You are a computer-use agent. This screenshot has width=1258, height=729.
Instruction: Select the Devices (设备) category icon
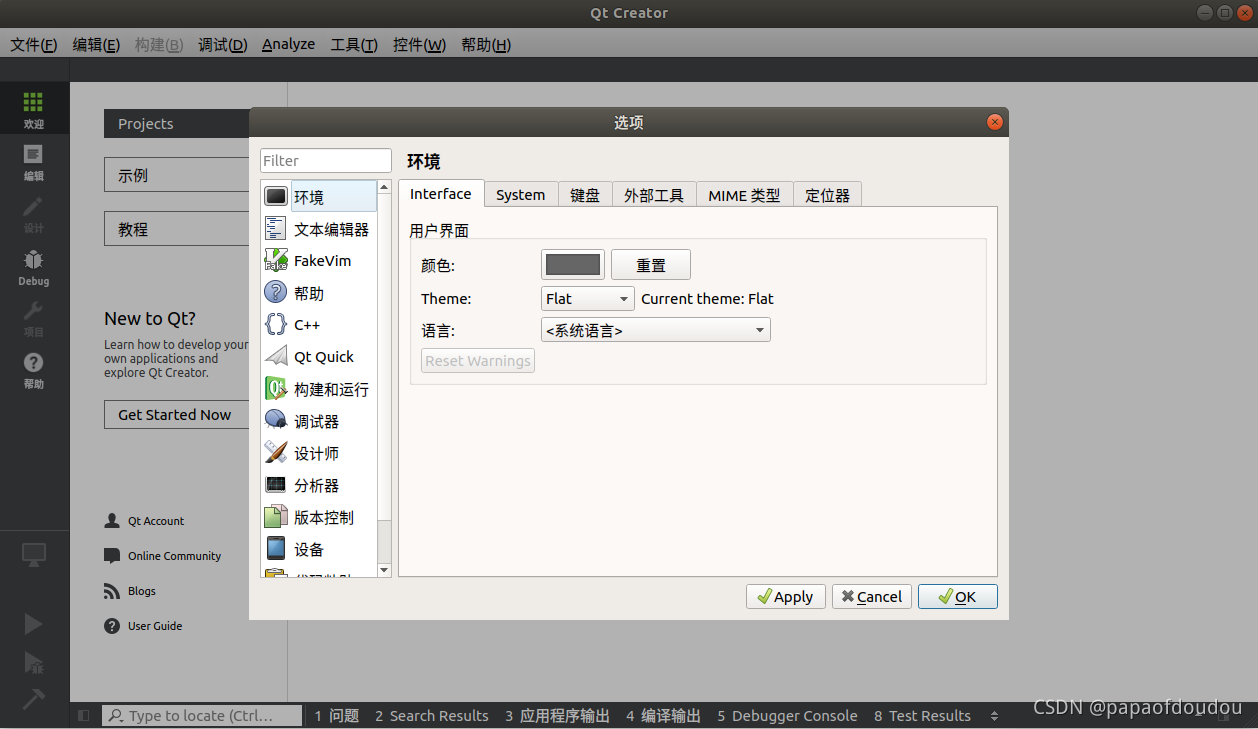[276, 549]
